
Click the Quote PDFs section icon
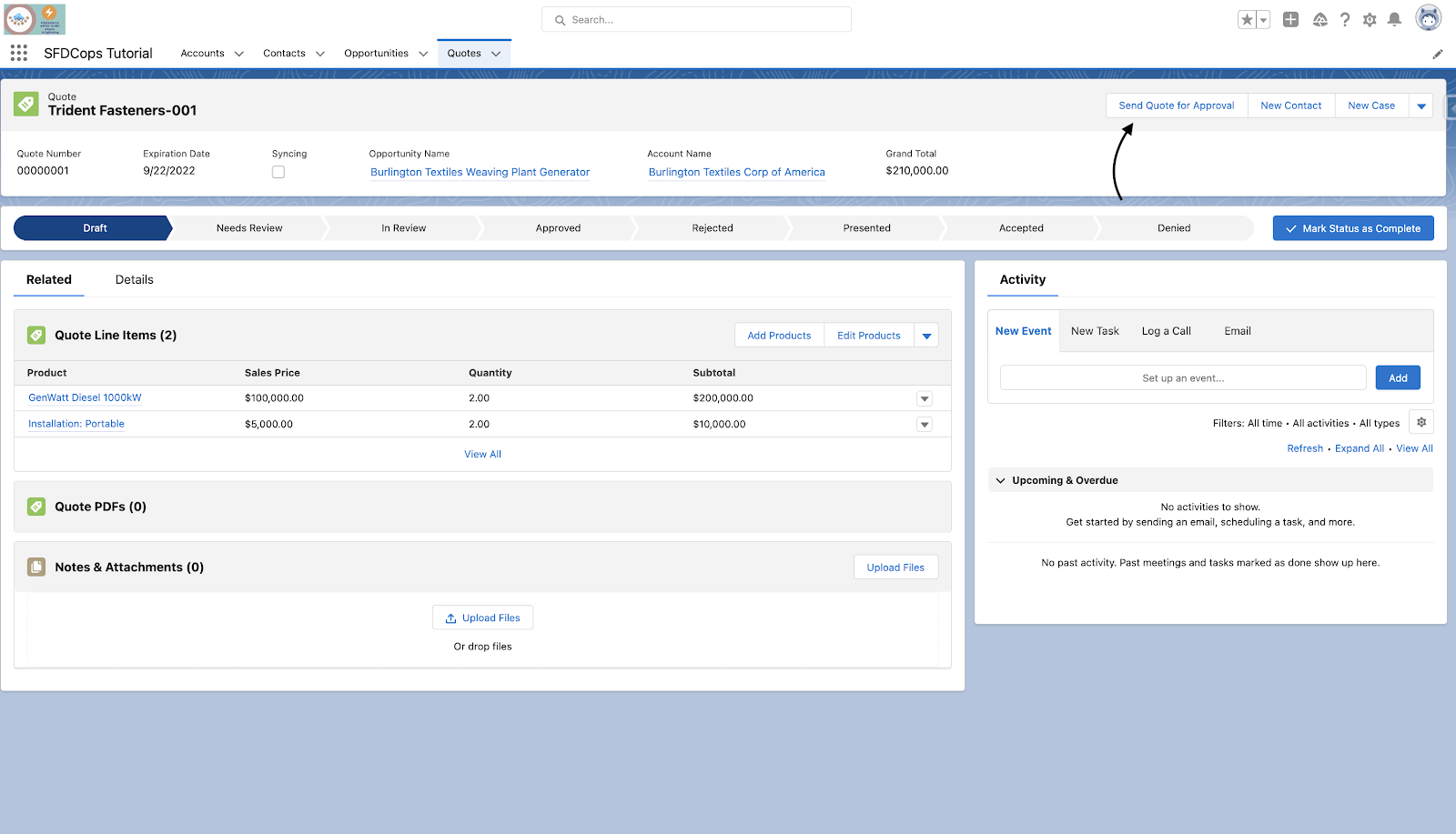(x=36, y=507)
